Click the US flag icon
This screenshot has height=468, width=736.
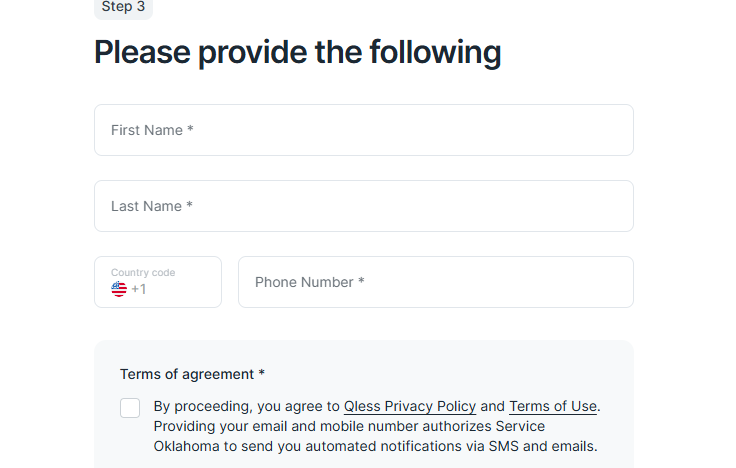pos(119,289)
